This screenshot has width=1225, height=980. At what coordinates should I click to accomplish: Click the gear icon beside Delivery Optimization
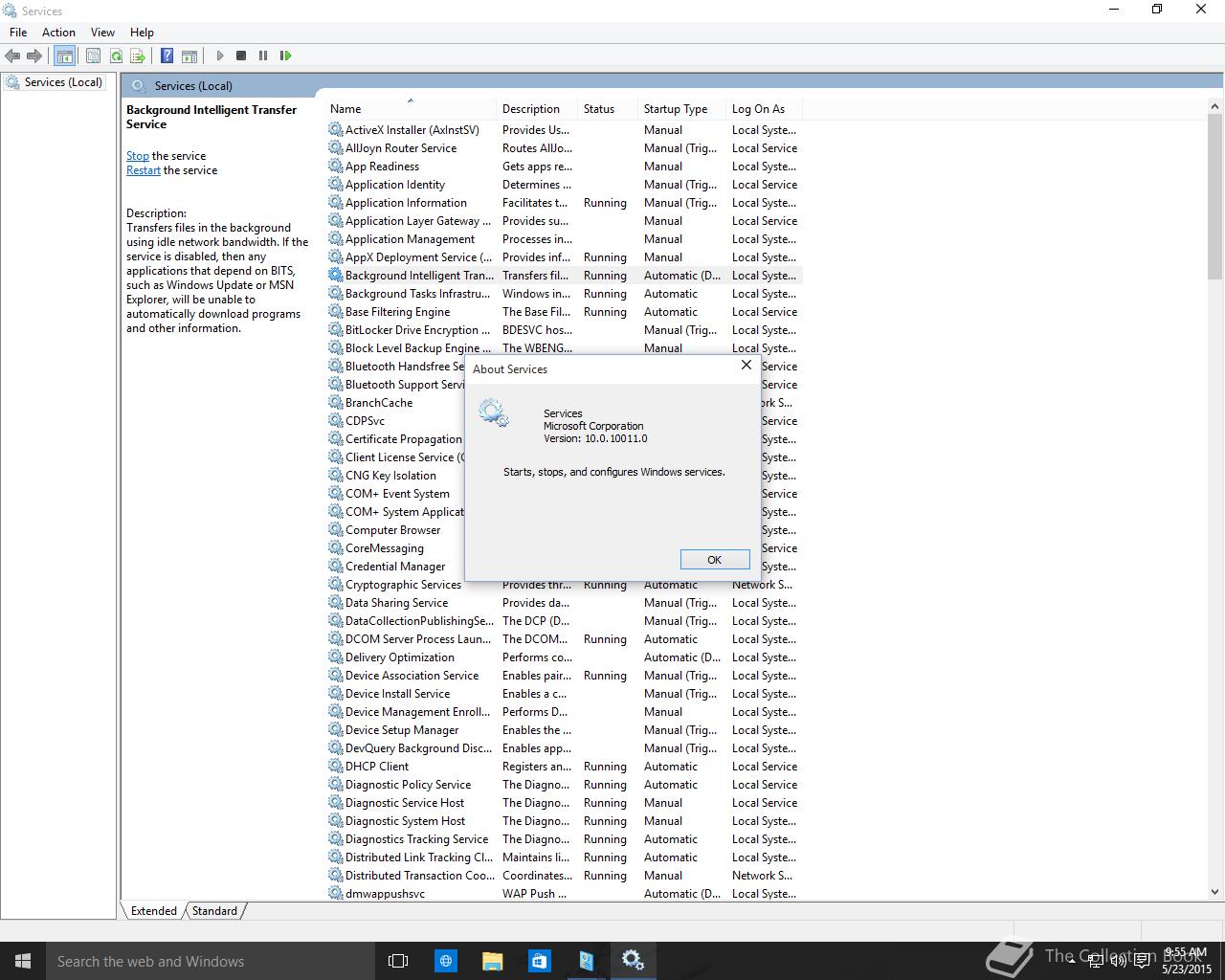pos(335,657)
